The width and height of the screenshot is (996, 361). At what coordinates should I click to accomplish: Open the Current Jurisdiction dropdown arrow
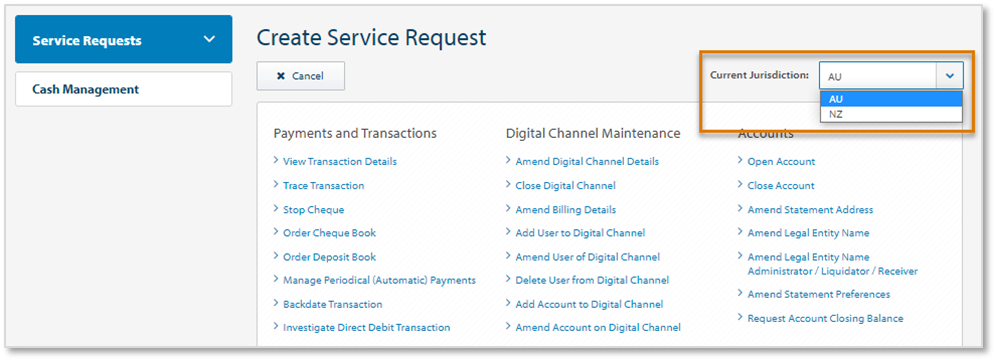point(950,76)
